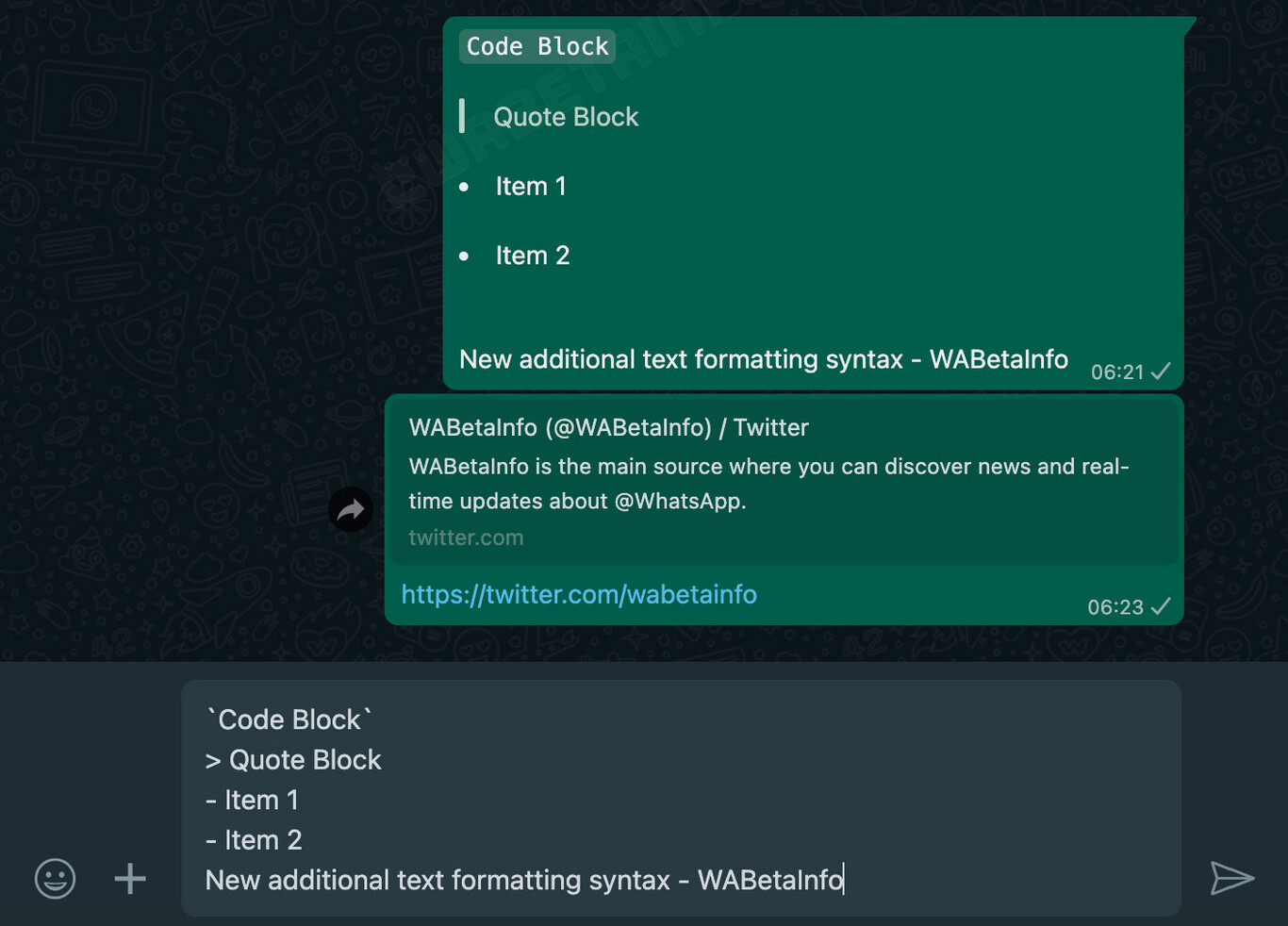Select the WABetaInfo (@WABetaInfo) / Twitter title
Image resolution: width=1288 pixels, height=926 pixels.
point(607,427)
